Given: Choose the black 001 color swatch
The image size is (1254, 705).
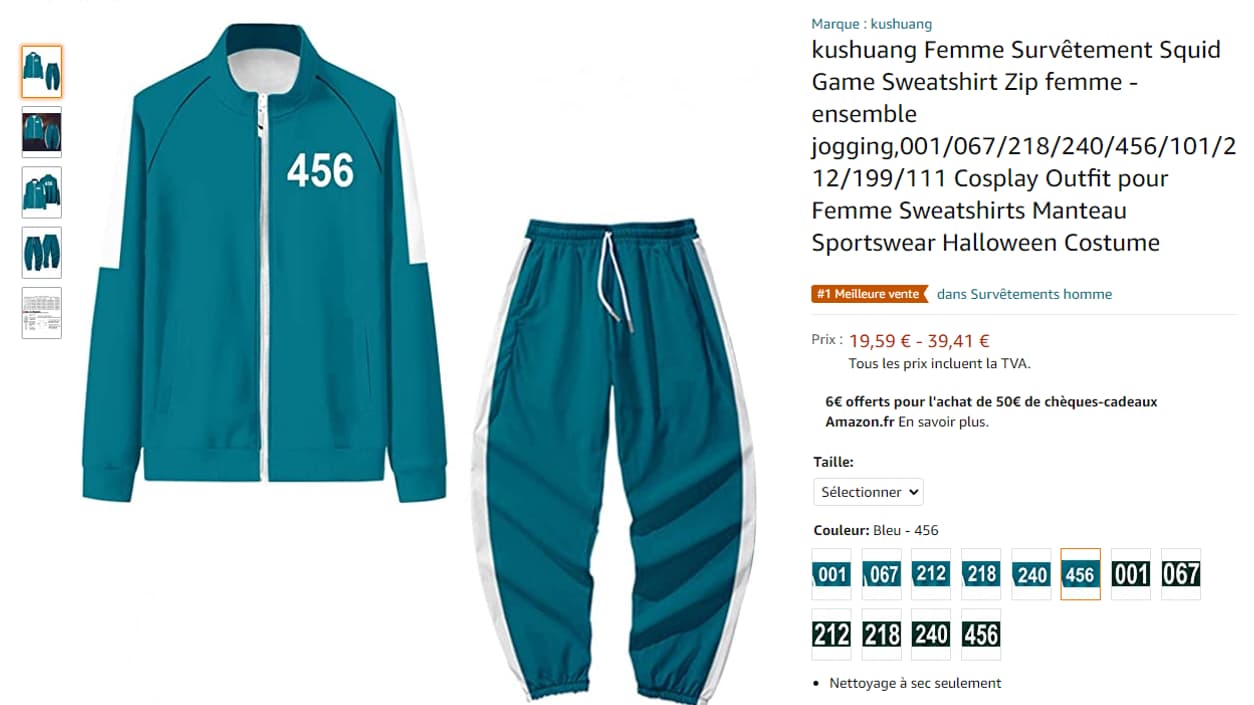Looking at the screenshot, I should [1131, 574].
